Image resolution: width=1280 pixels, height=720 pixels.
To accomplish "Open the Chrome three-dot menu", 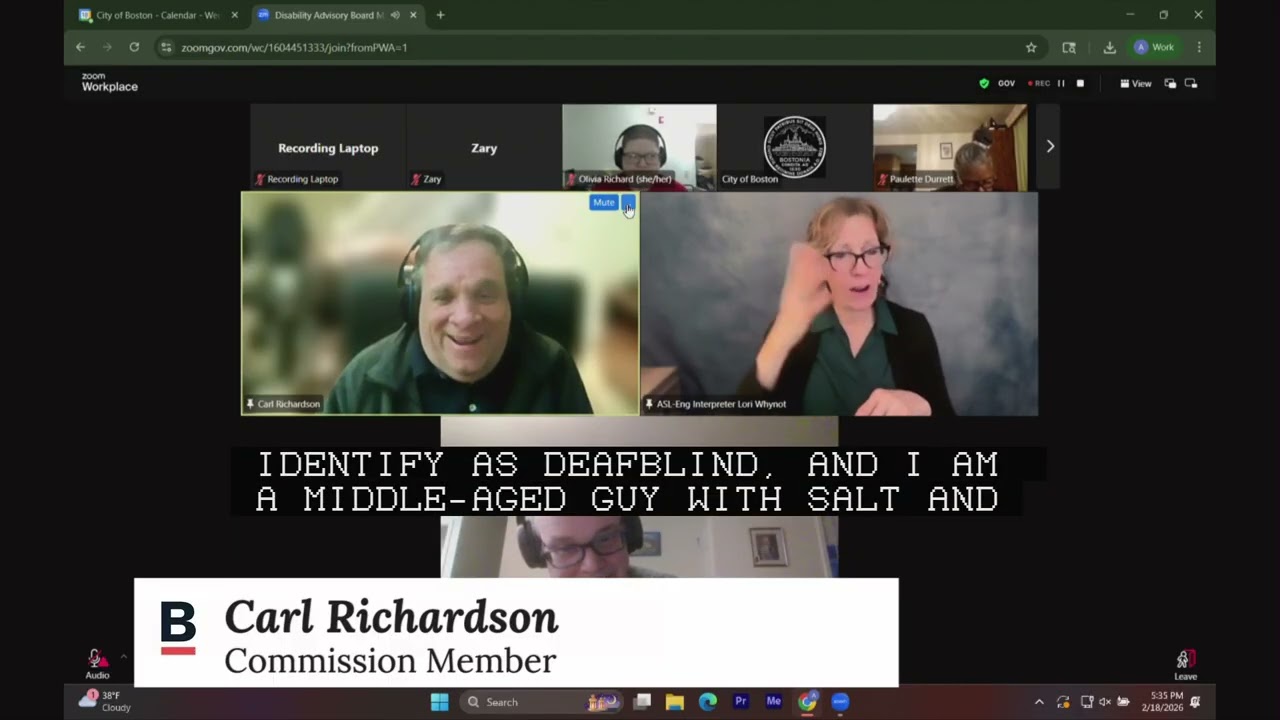I will (x=1199, y=47).
